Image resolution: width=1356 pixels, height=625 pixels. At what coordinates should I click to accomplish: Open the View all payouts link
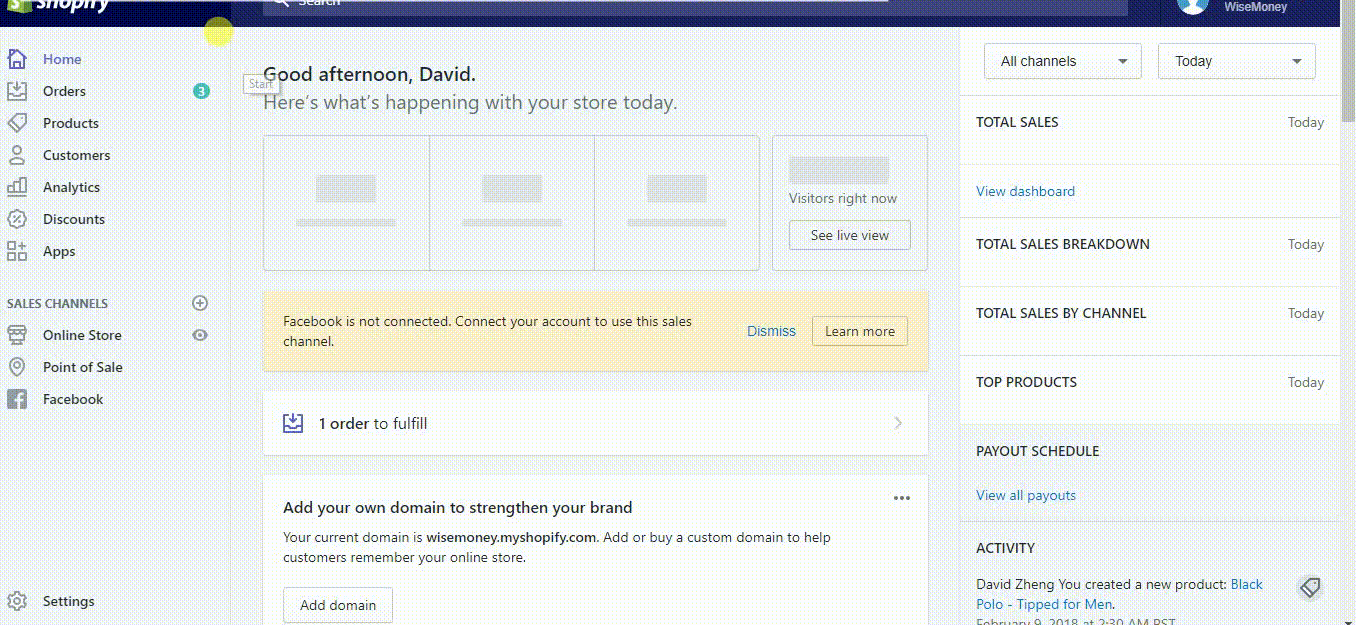[1026, 495]
